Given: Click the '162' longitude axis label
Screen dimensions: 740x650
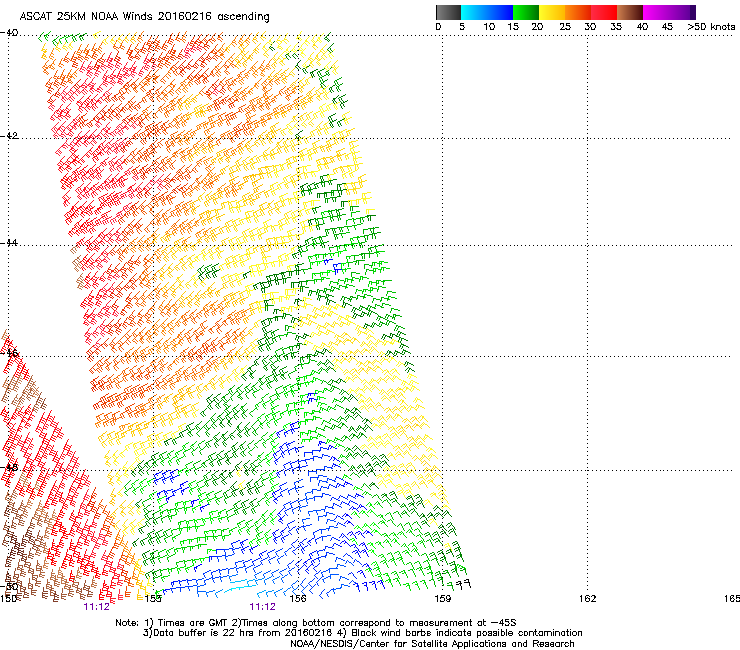Looking at the screenshot, I should pos(588,599).
